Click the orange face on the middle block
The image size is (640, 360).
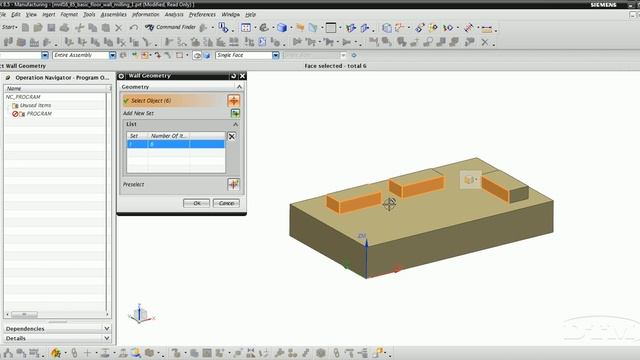tap(423, 187)
